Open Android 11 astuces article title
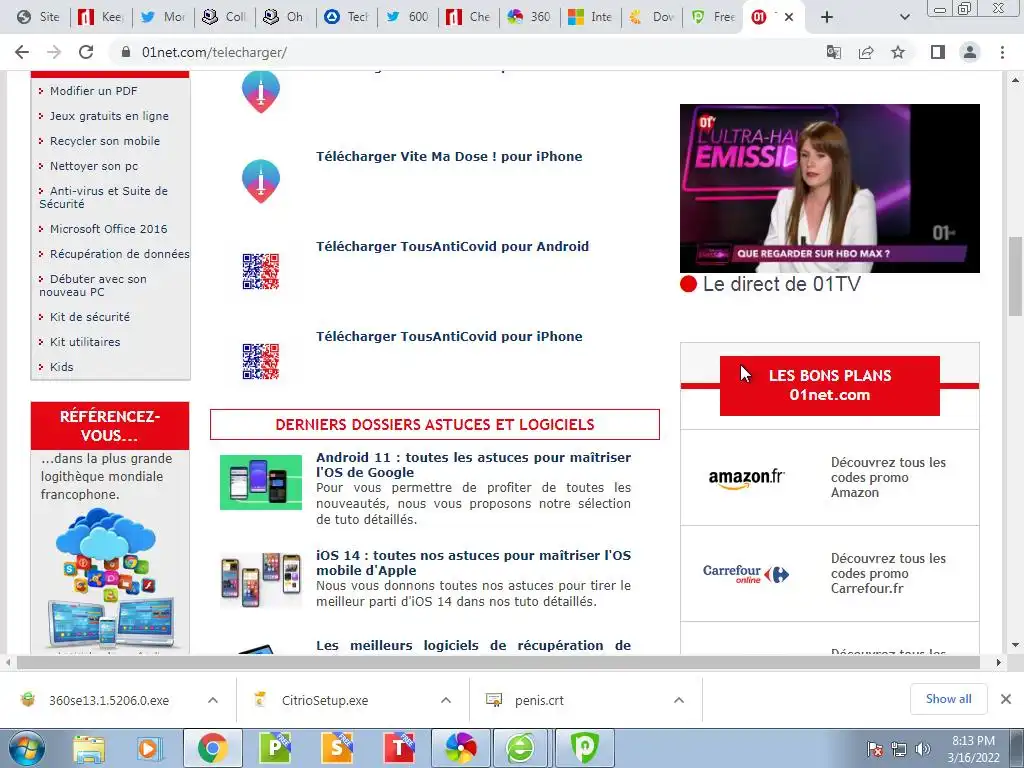 pos(473,464)
